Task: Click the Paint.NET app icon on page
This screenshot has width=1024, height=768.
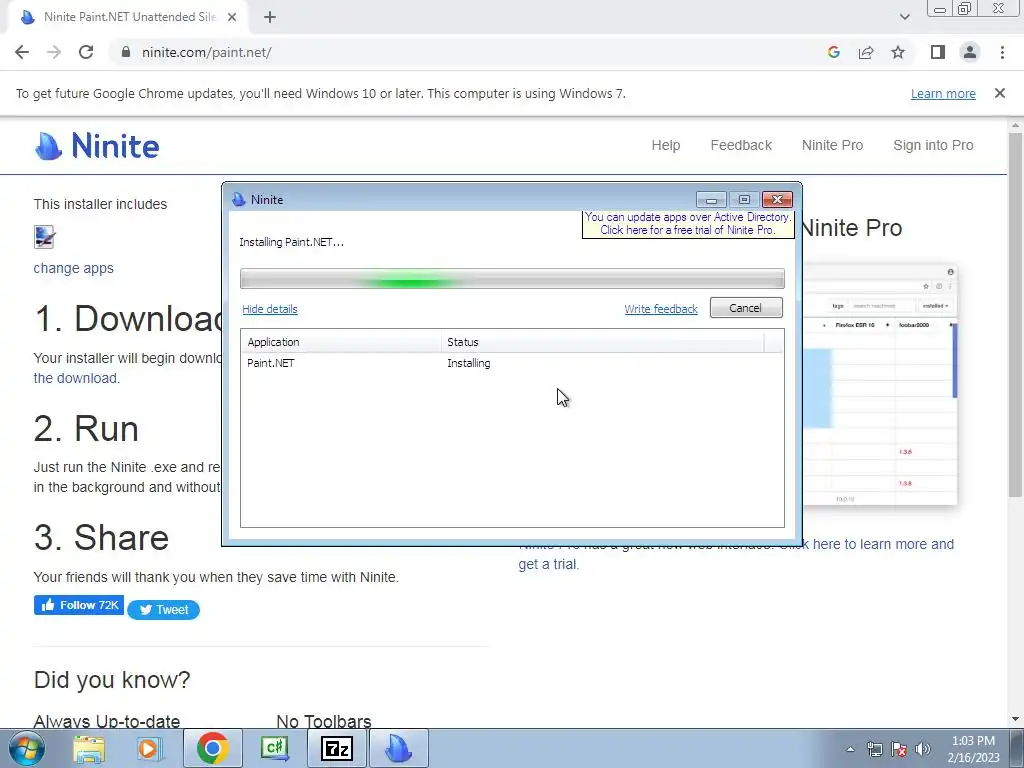Action: click(x=44, y=236)
